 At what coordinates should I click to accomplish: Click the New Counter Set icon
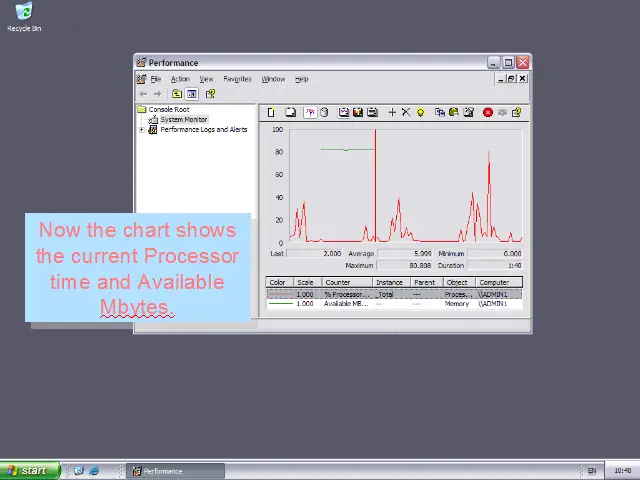271,112
